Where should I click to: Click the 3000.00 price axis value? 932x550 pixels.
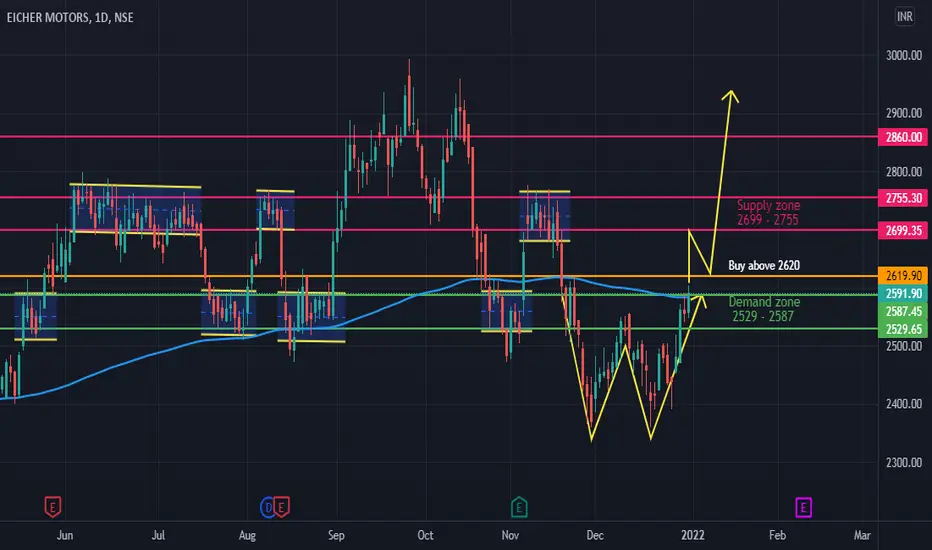click(903, 55)
